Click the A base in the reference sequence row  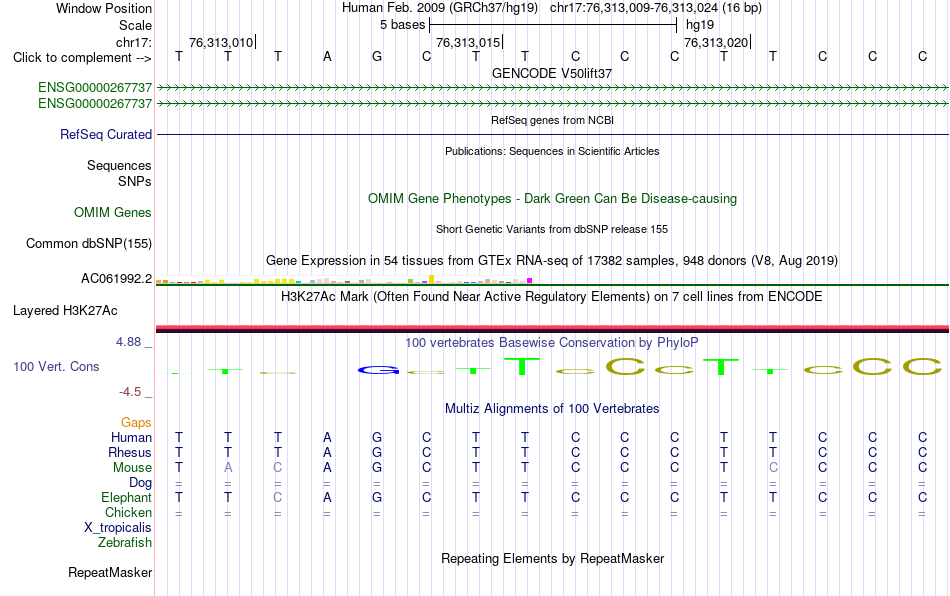point(327,57)
